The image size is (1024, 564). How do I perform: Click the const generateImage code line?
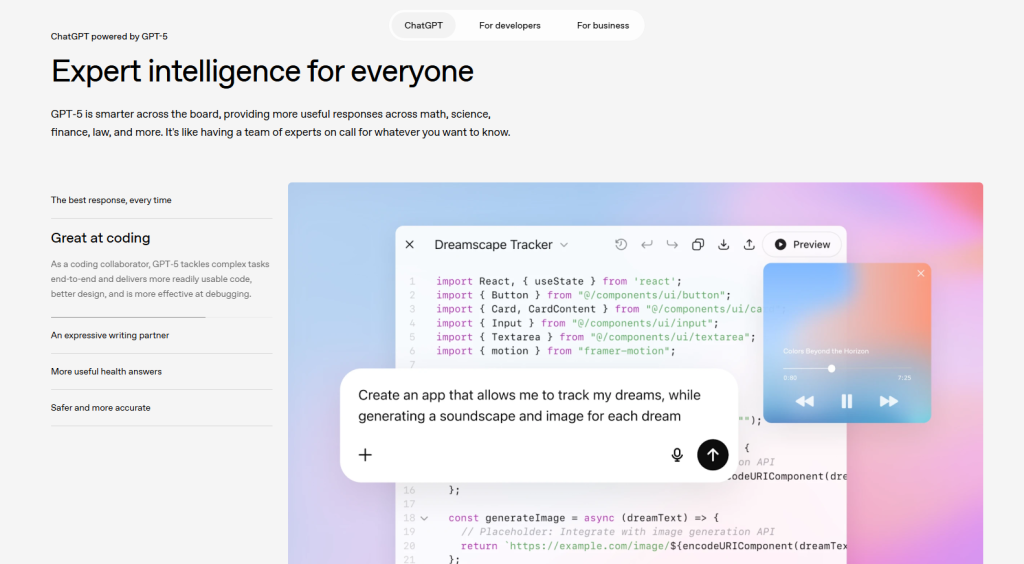[583, 518]
